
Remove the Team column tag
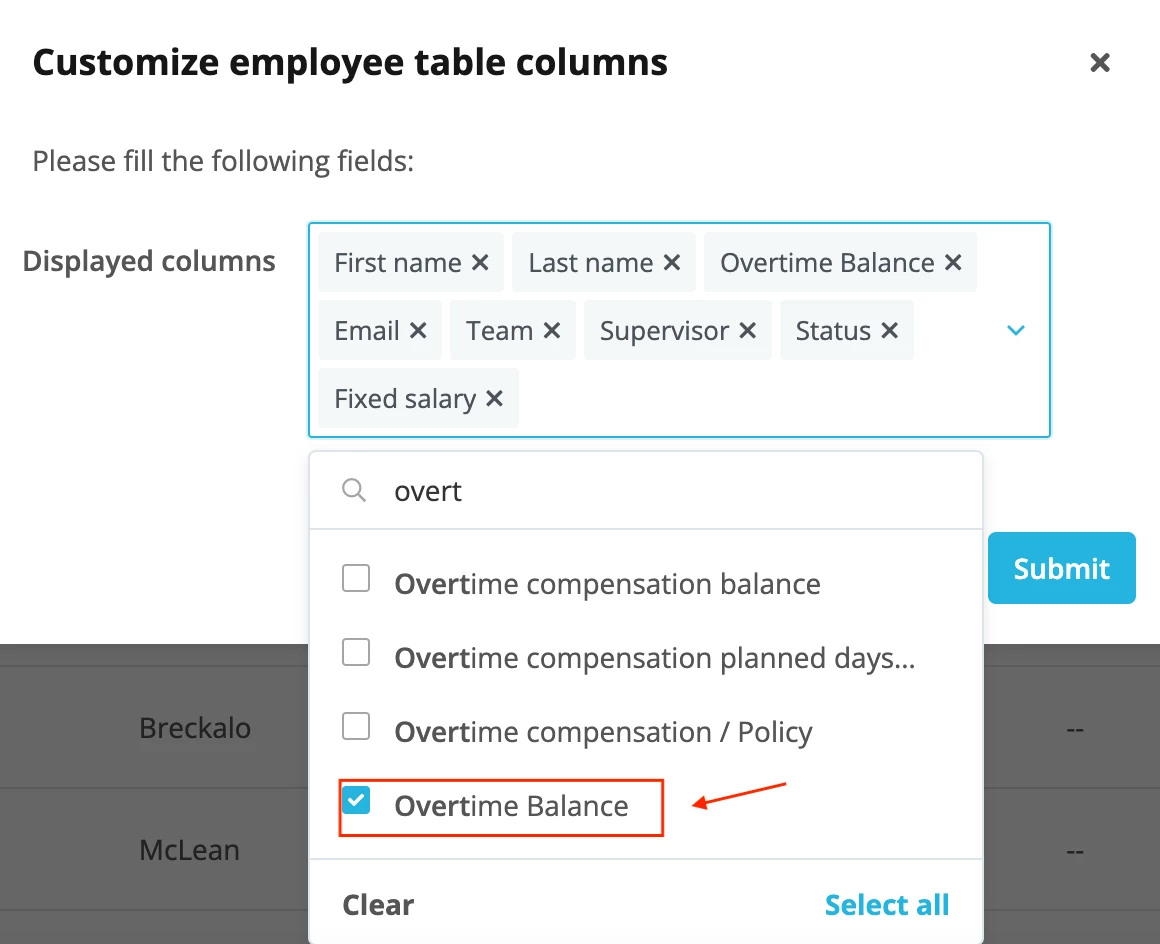552,331
